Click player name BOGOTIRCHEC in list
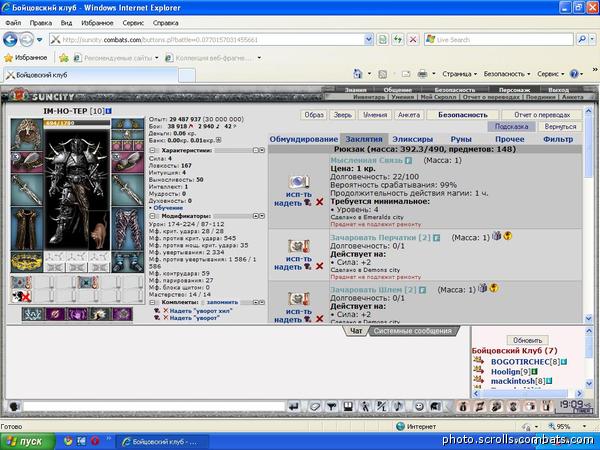The image size is (600, 450). click(x=520, y=362)
